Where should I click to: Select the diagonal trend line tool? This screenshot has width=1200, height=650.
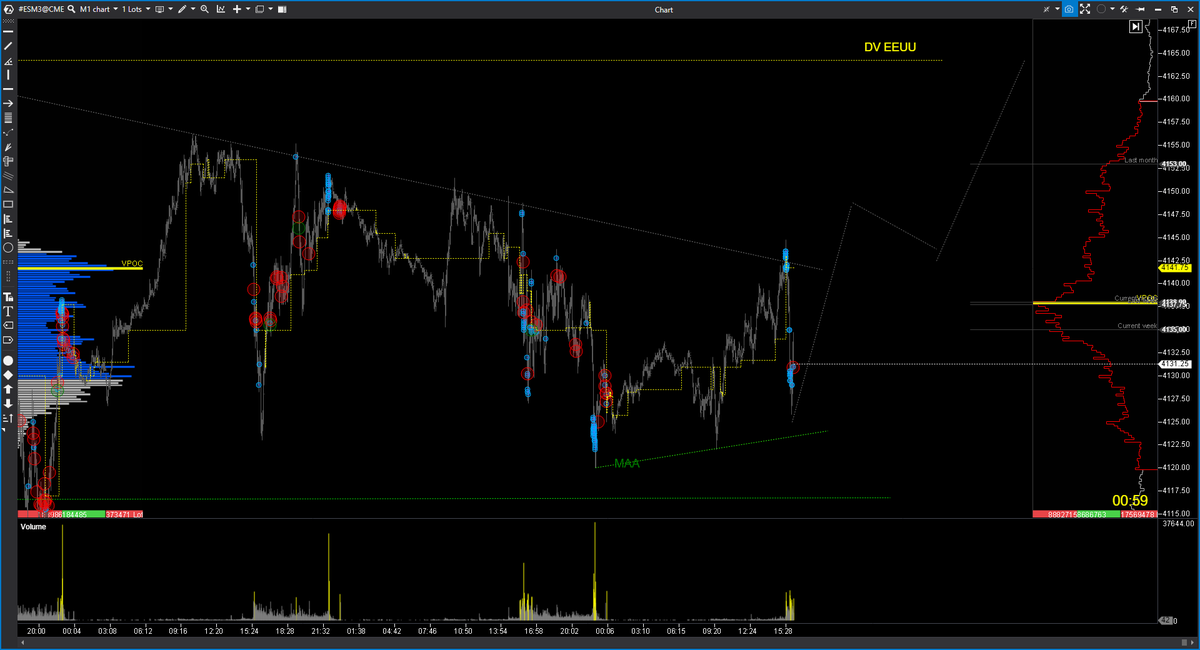point(8,46)
